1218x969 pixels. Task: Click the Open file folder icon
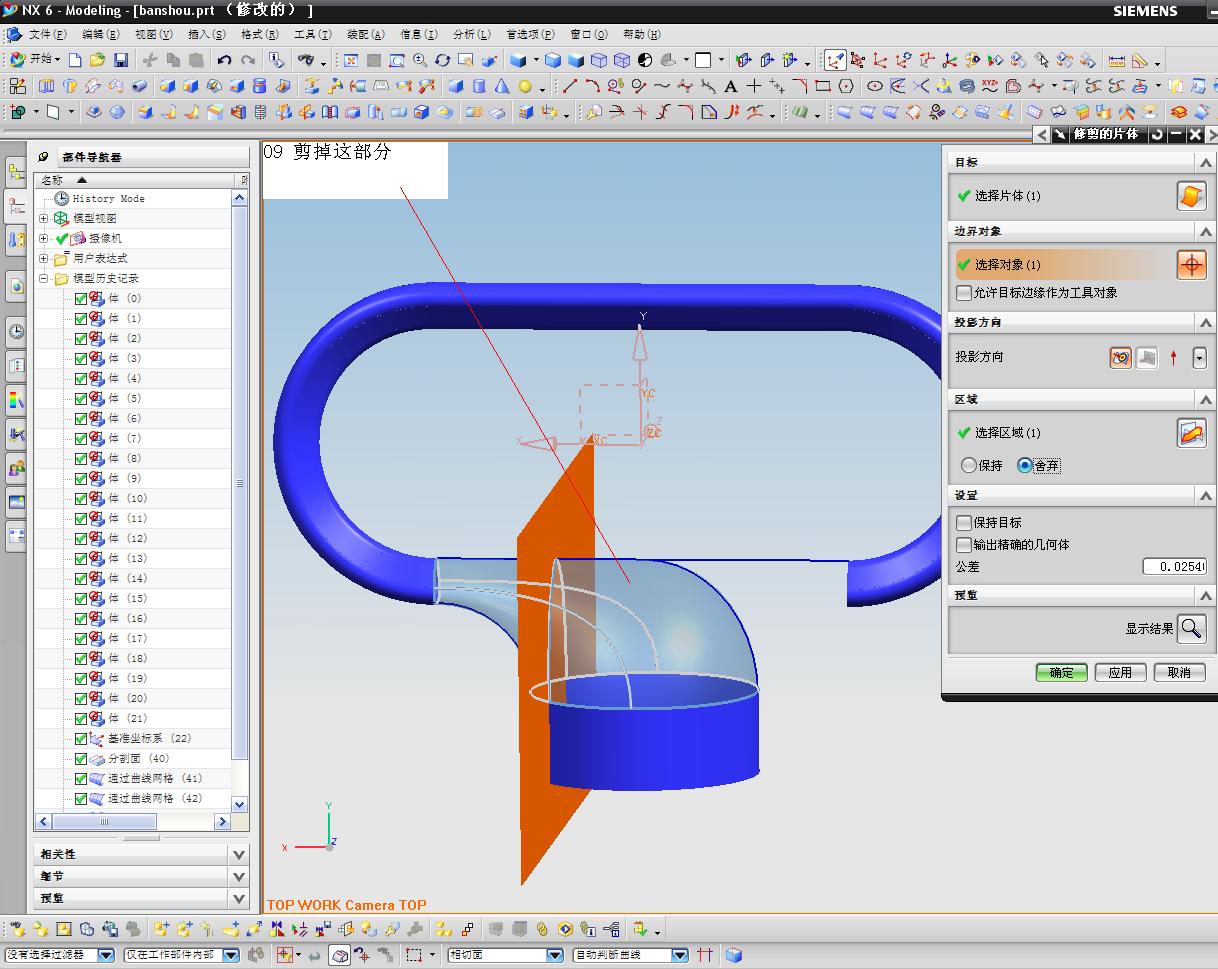(x=97, y=60)
